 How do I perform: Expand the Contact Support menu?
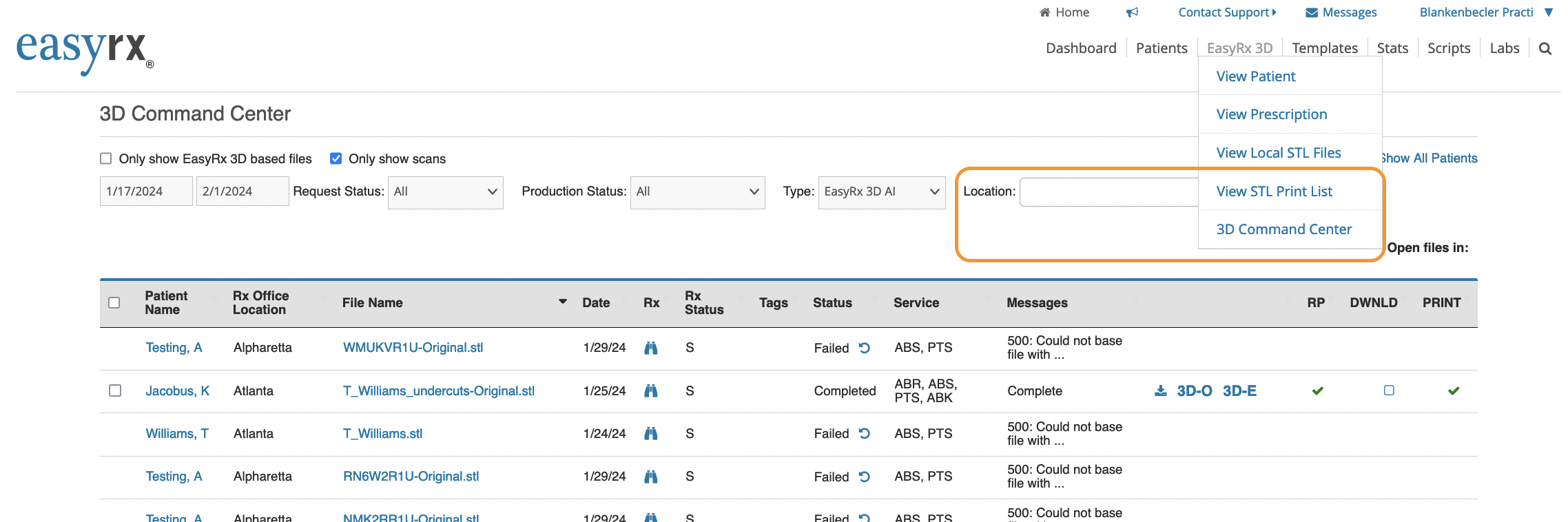1227,12
